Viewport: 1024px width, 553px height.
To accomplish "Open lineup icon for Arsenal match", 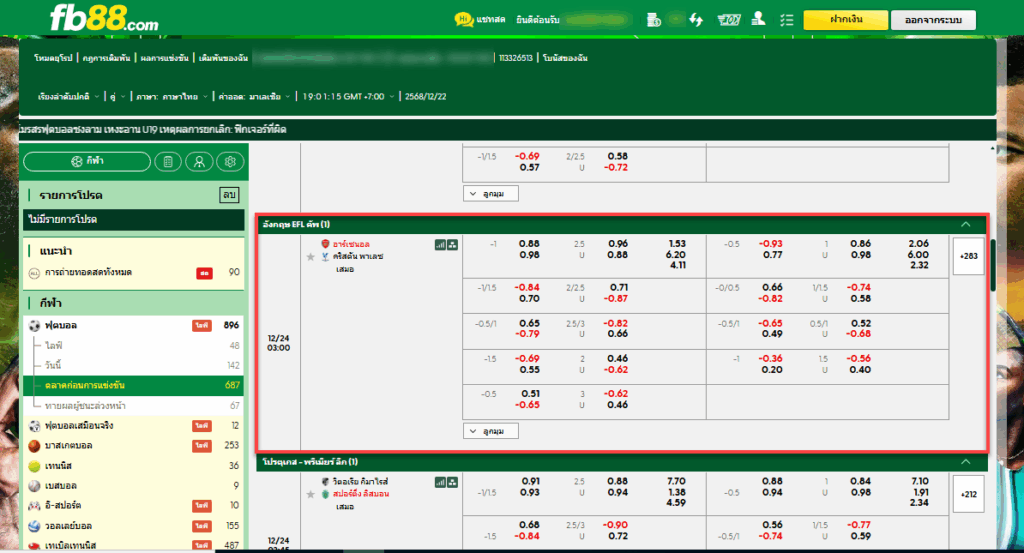I will (x=453, y=245).
